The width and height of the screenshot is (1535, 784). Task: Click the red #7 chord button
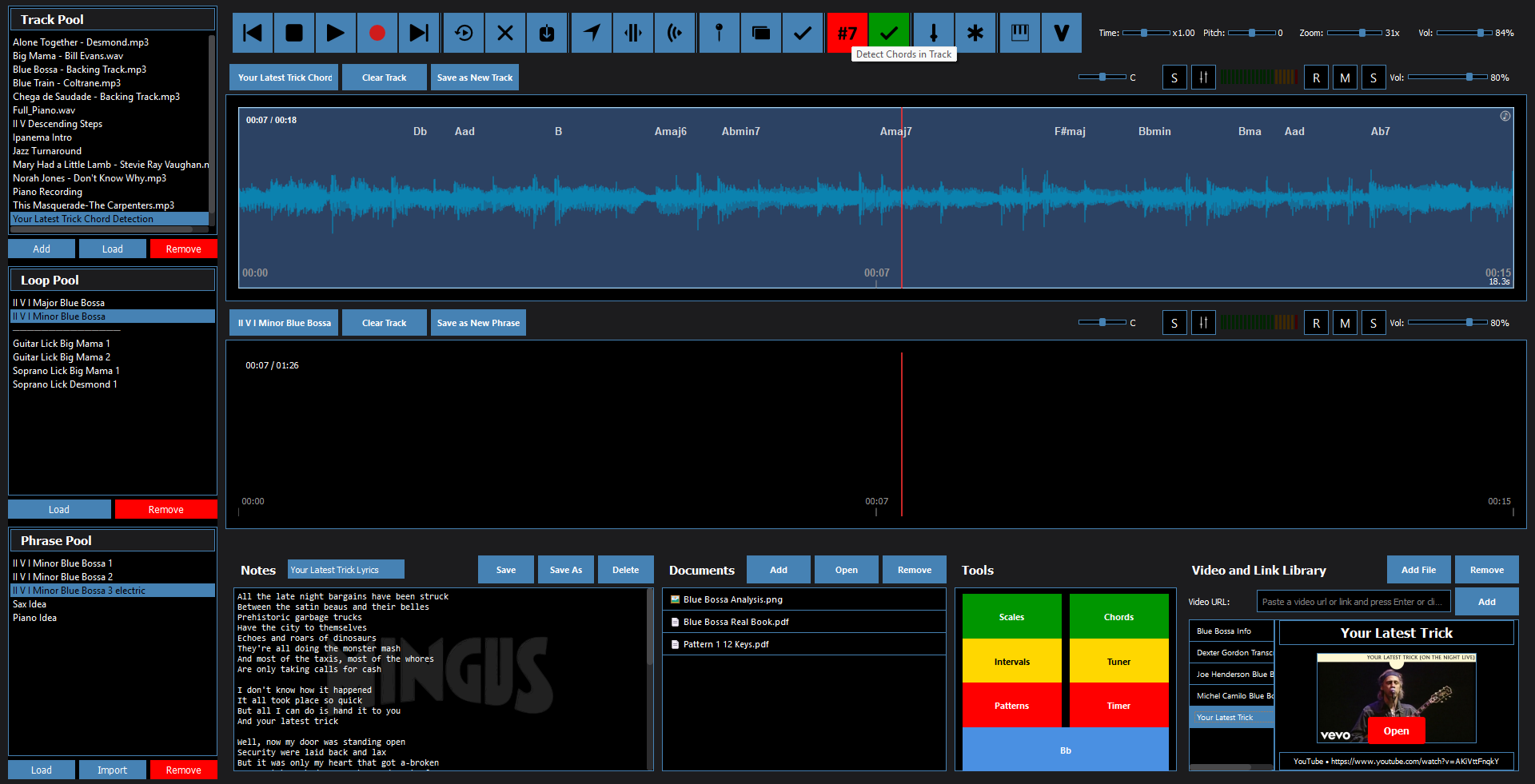(x=847, y=33)
